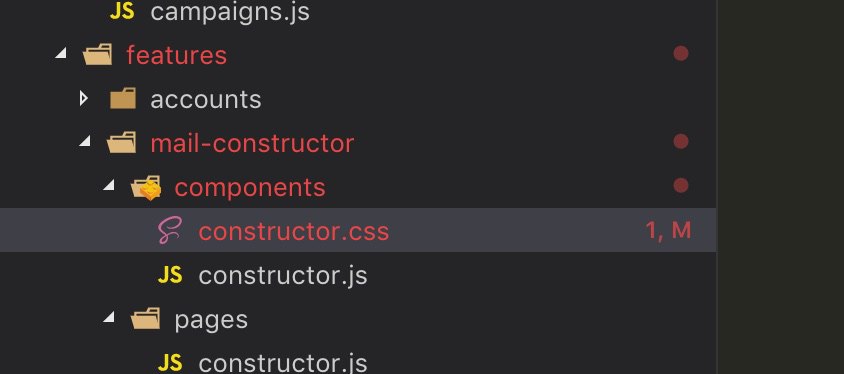Open the constructor.css file
Screen dimensions: 844x374
[x=293, y=231]
